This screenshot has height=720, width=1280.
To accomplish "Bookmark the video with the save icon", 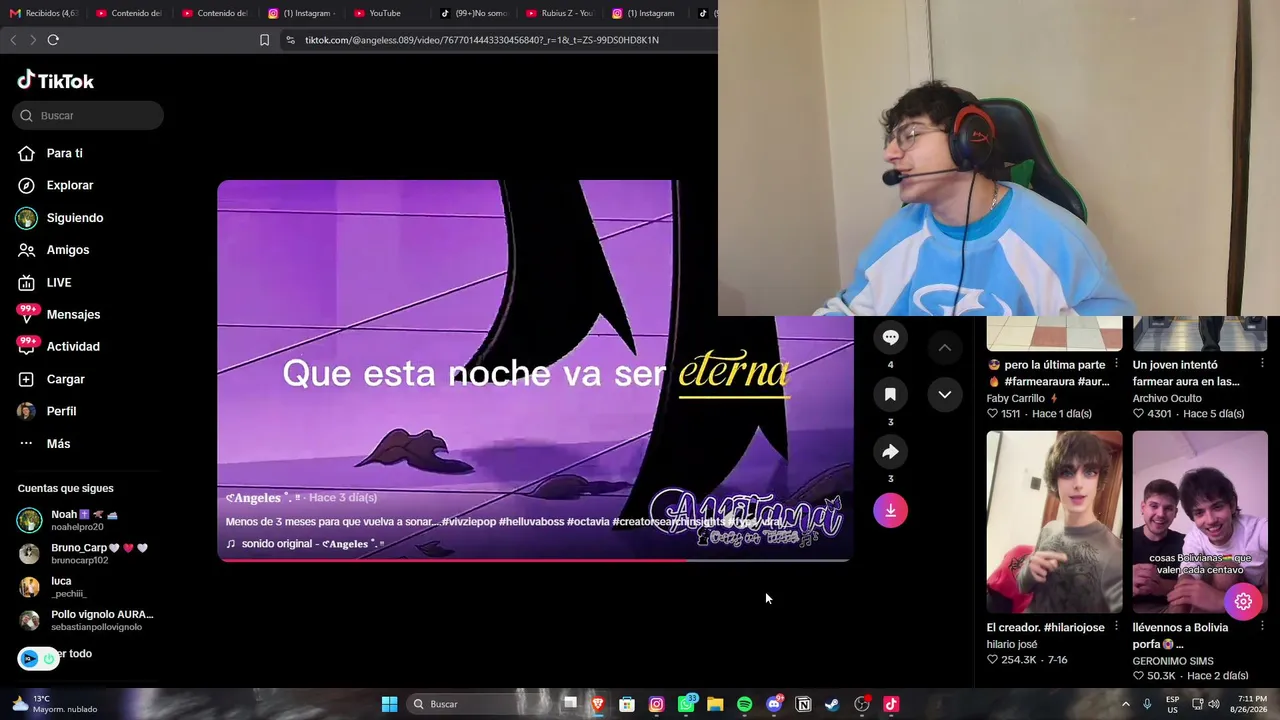I will point(890,395).
